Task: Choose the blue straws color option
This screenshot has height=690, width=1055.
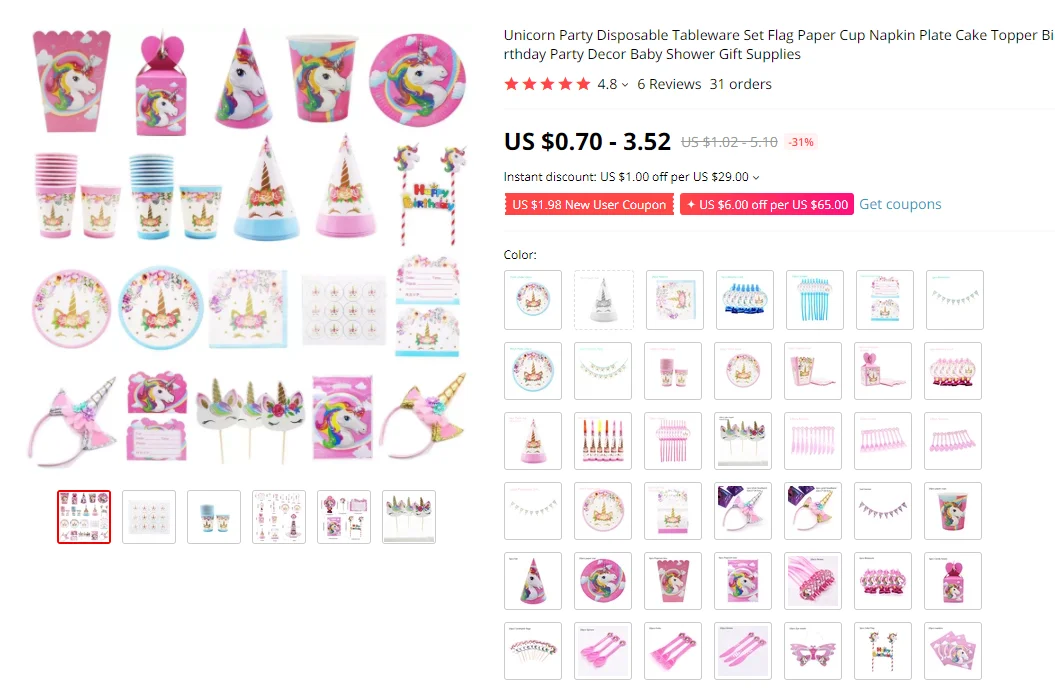Action: 815,300
